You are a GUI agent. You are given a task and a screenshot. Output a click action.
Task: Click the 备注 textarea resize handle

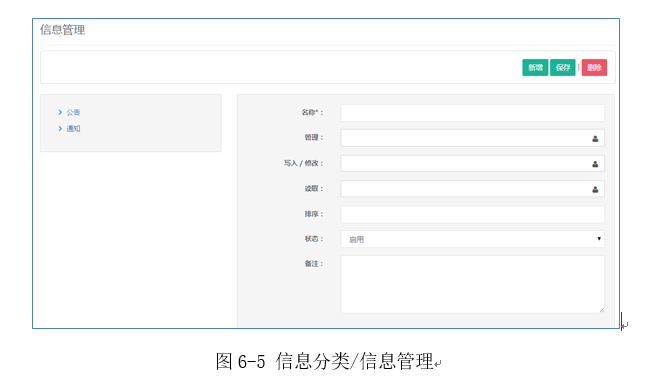coord(601,310)
